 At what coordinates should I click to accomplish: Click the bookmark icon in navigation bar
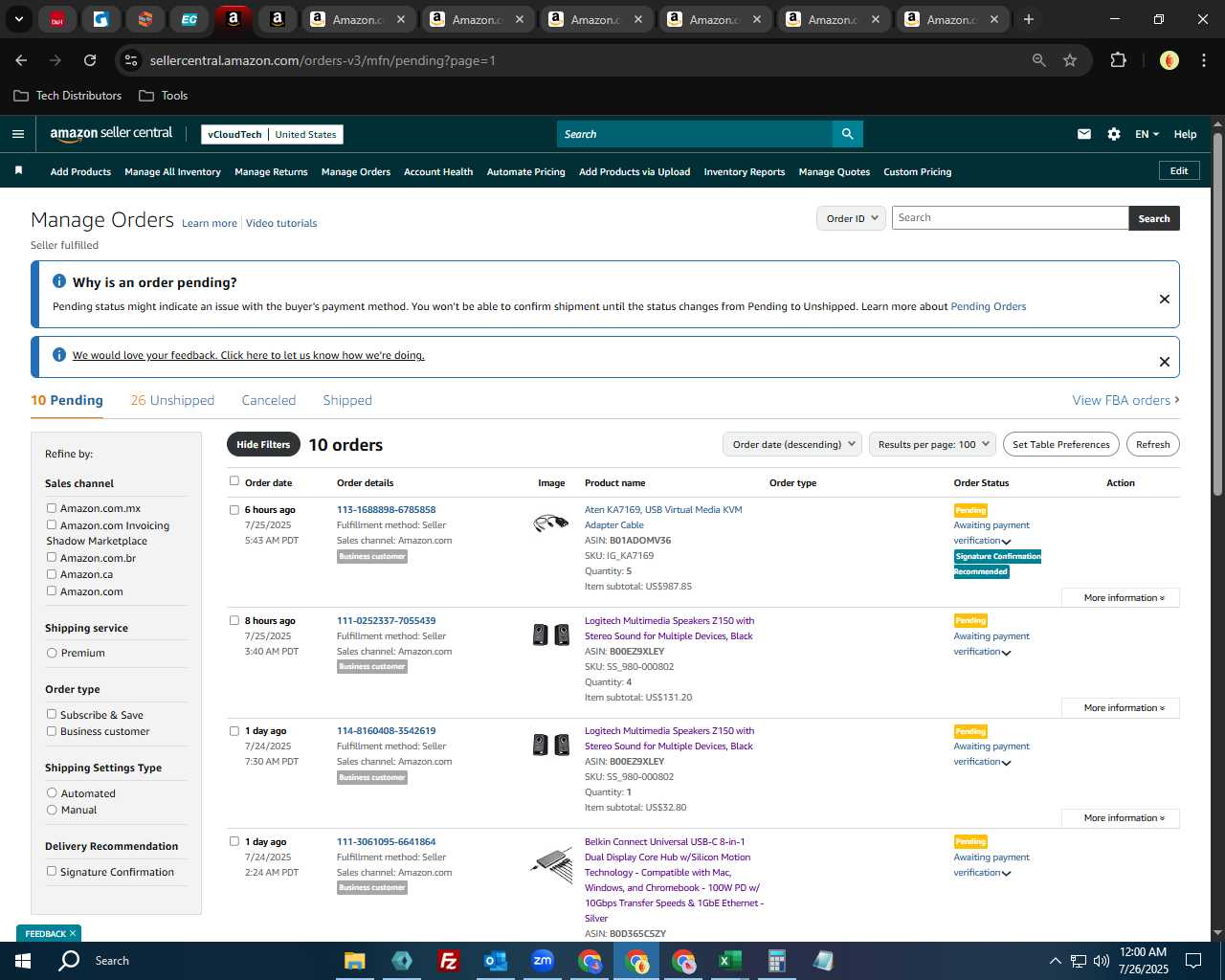pyautogui.click(x=18, y=170)
